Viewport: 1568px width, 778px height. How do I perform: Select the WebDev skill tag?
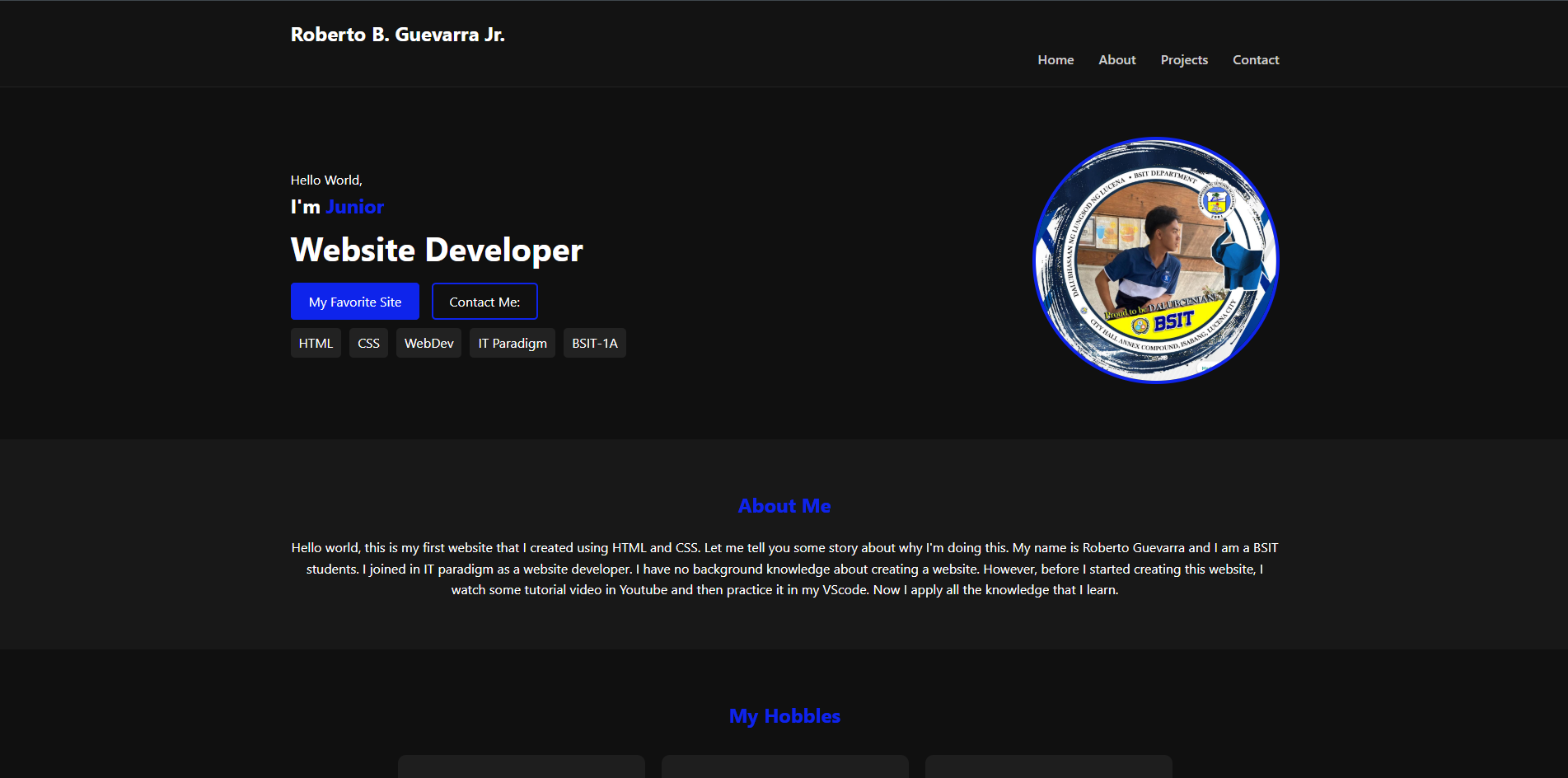[428, 342]
